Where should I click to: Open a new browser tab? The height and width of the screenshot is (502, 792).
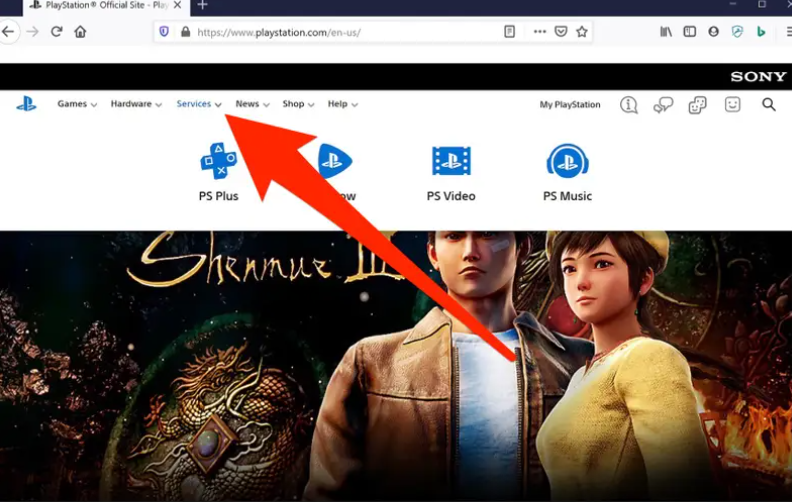203,5
